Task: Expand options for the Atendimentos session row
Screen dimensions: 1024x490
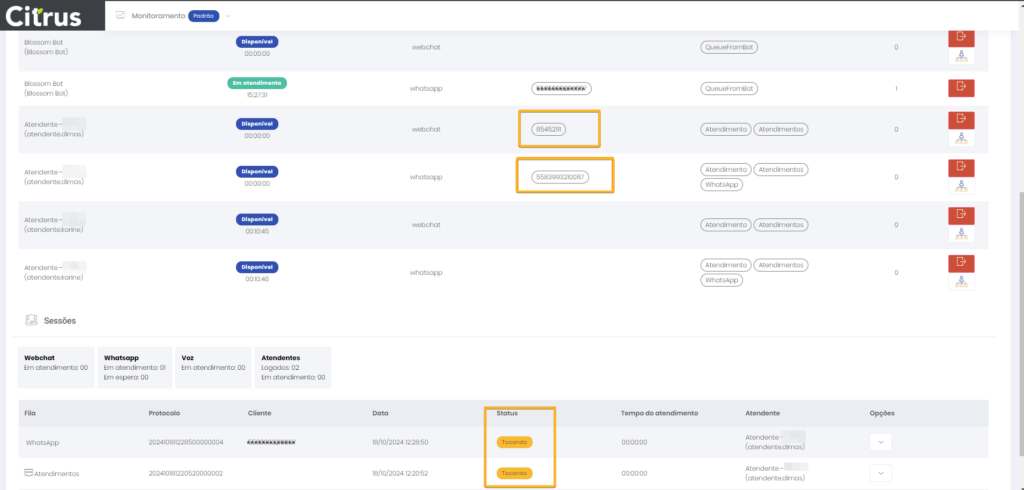Action: tap(880, 473)
